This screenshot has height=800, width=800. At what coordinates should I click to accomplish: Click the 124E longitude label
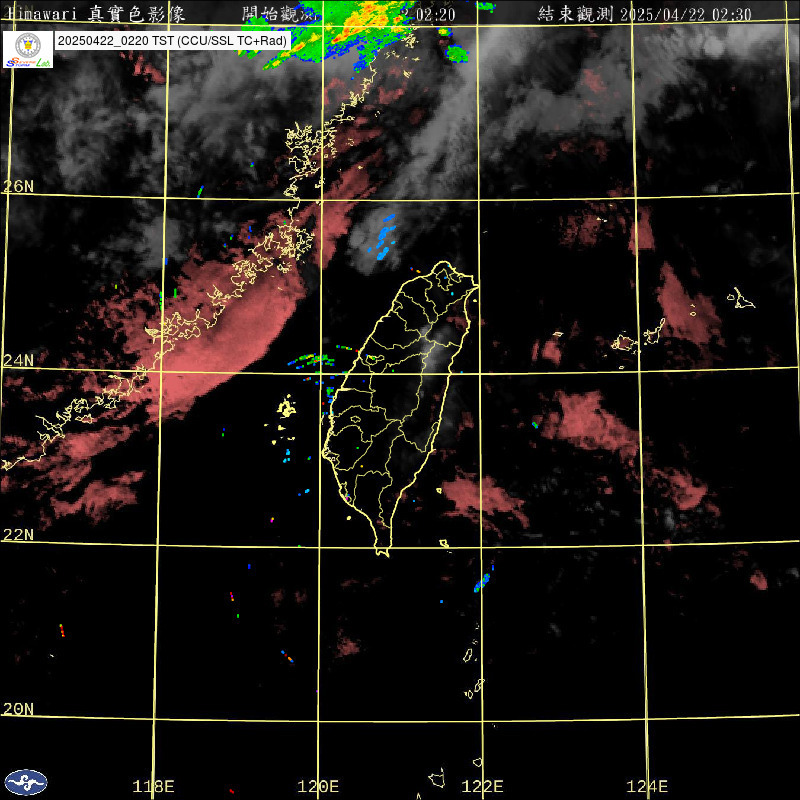pos(647,786)
